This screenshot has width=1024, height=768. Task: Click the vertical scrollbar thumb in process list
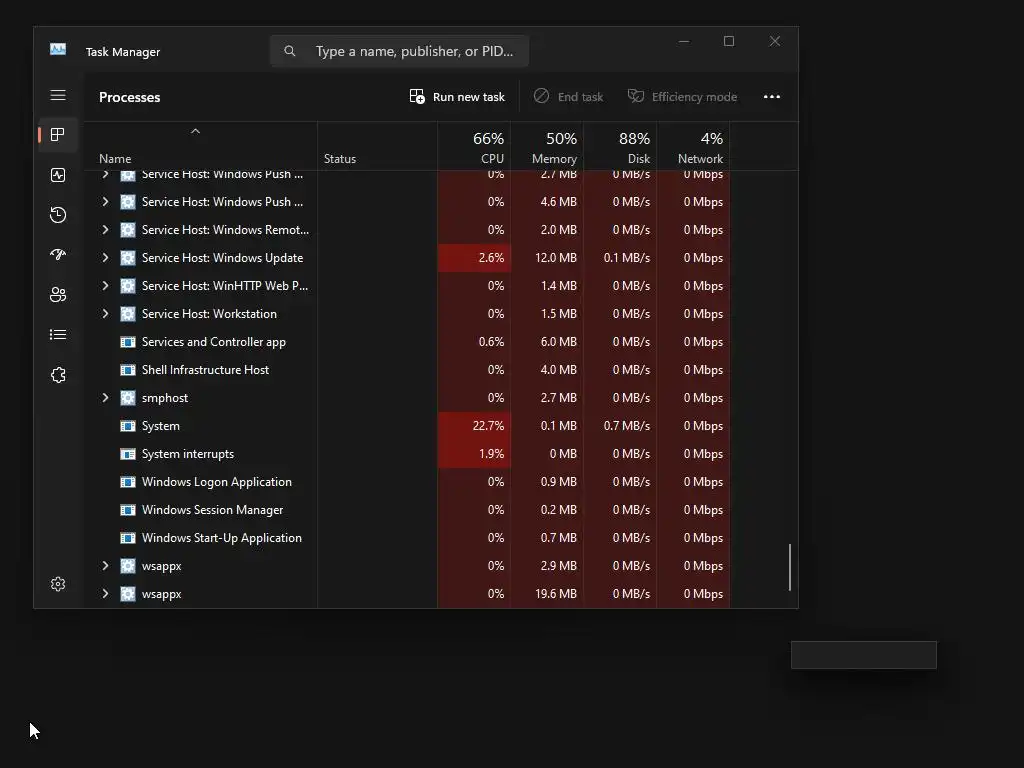tap(790, 567)
